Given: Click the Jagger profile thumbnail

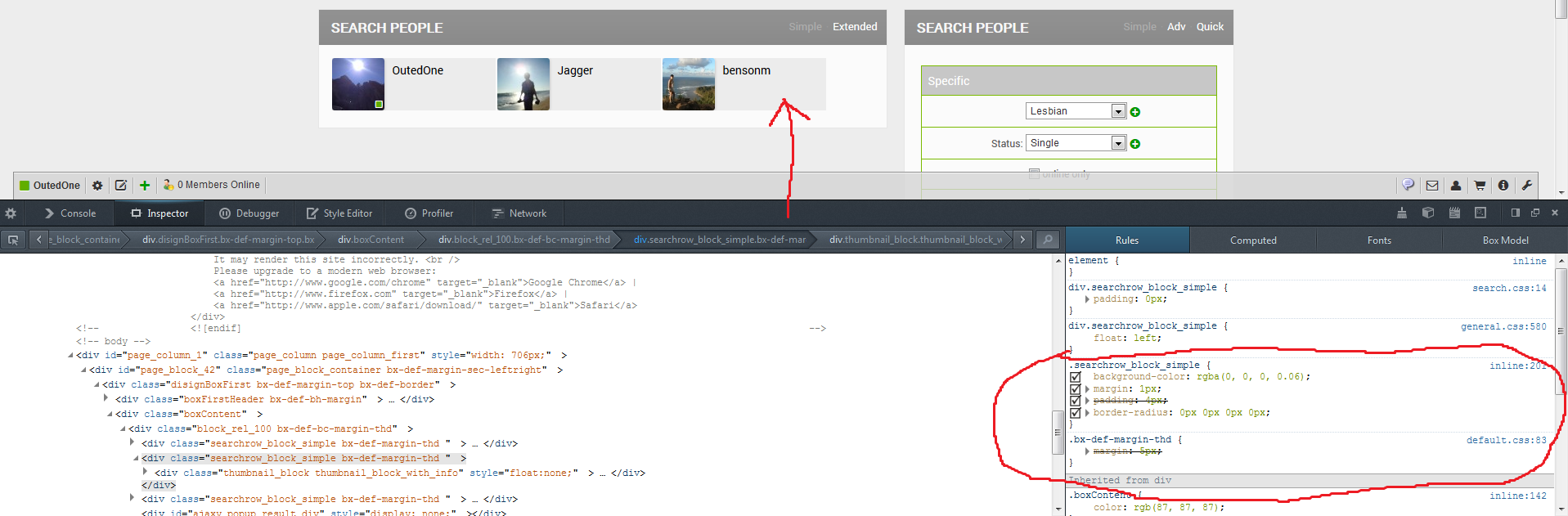Looking at the screenshot, I should [523, 84].
